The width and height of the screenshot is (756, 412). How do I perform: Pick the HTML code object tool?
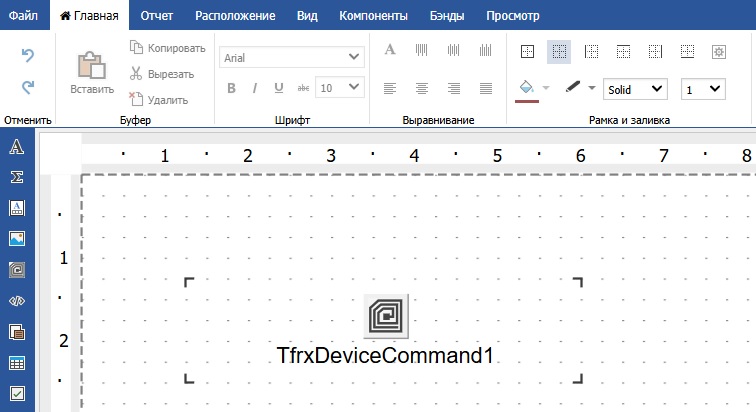[x=16, y=300]
